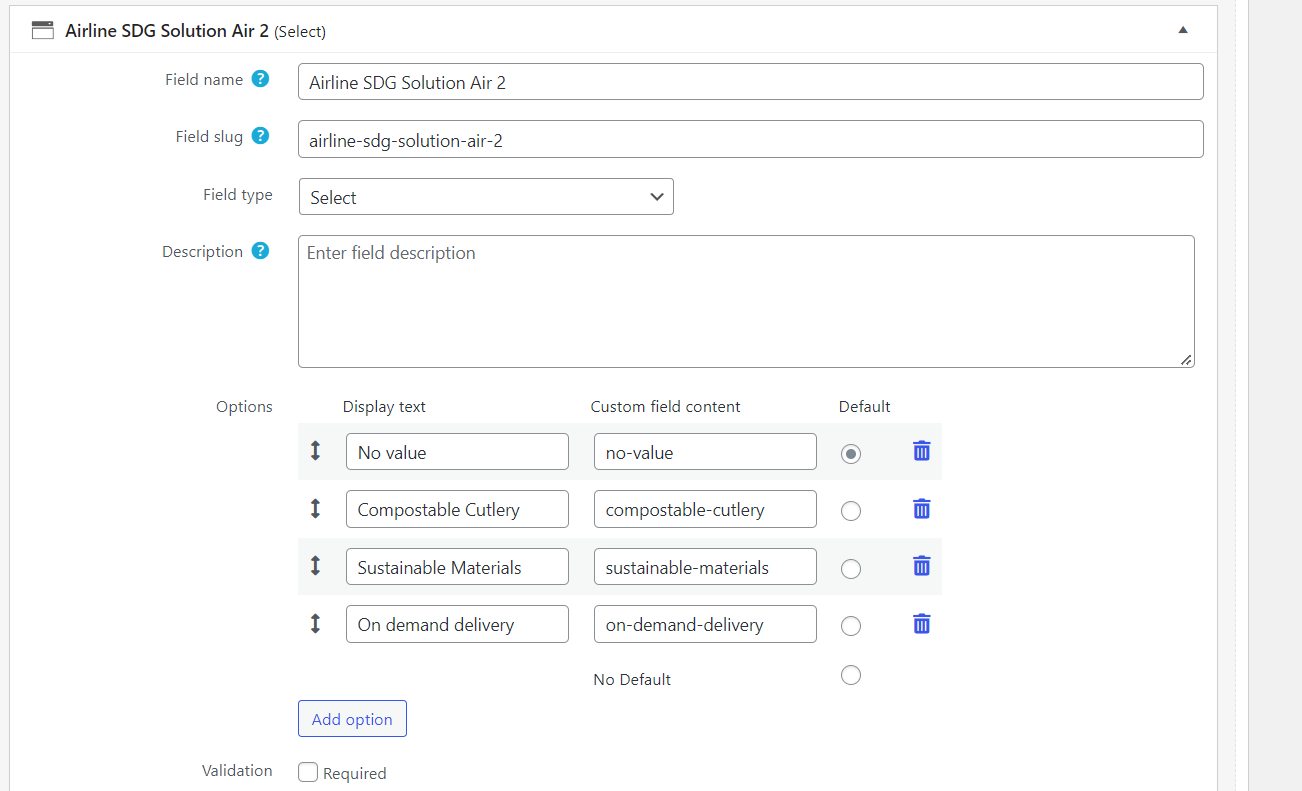Image resolution: width=1302 pixels, height=791 pixels.
Task: Delete the Sustainable Materials option
Action: 922,566
